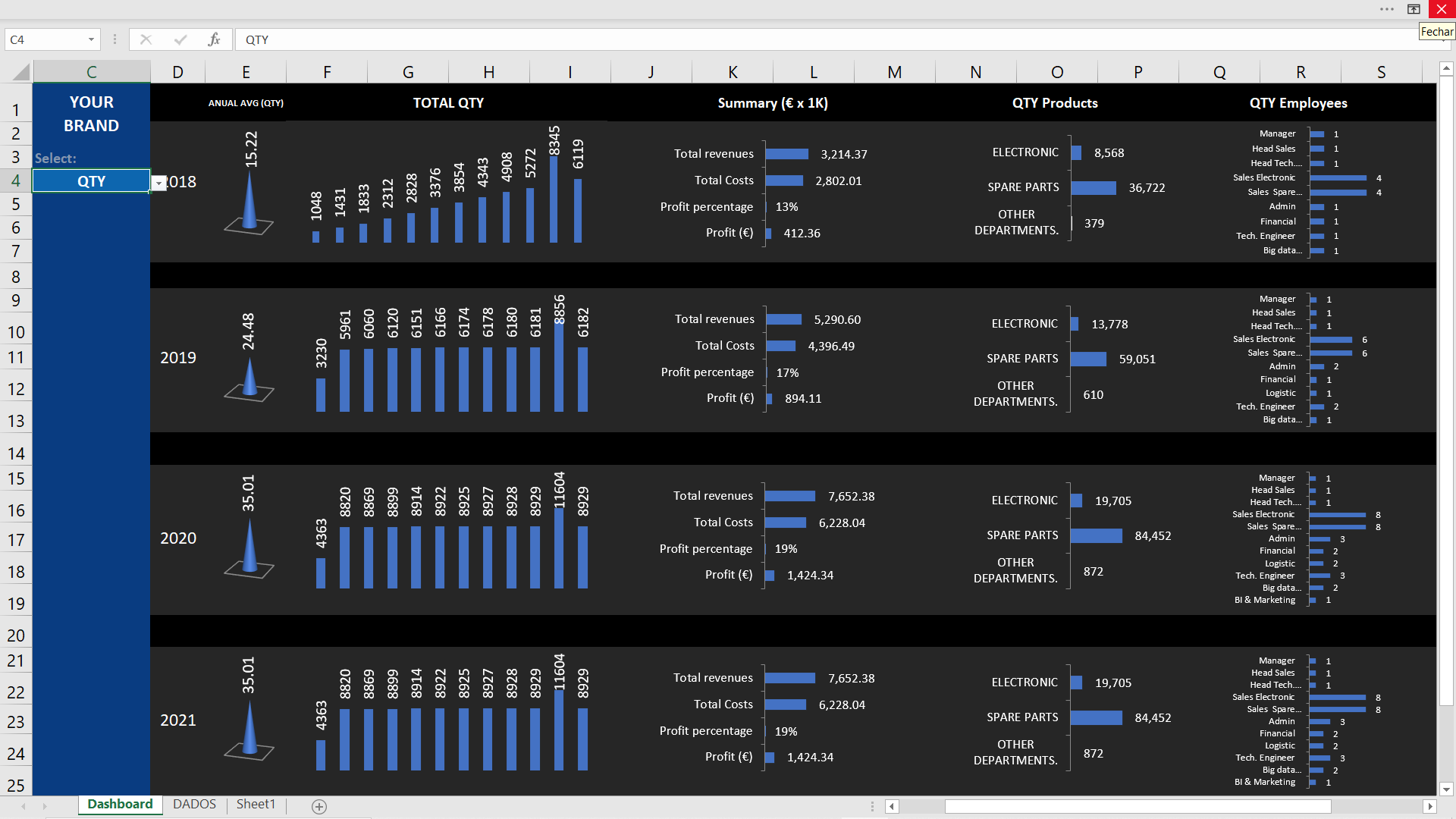This screenshot has height=819, width=1456.
Task: Click the Cancel entry X icon
Action: (x=146, y=39)
